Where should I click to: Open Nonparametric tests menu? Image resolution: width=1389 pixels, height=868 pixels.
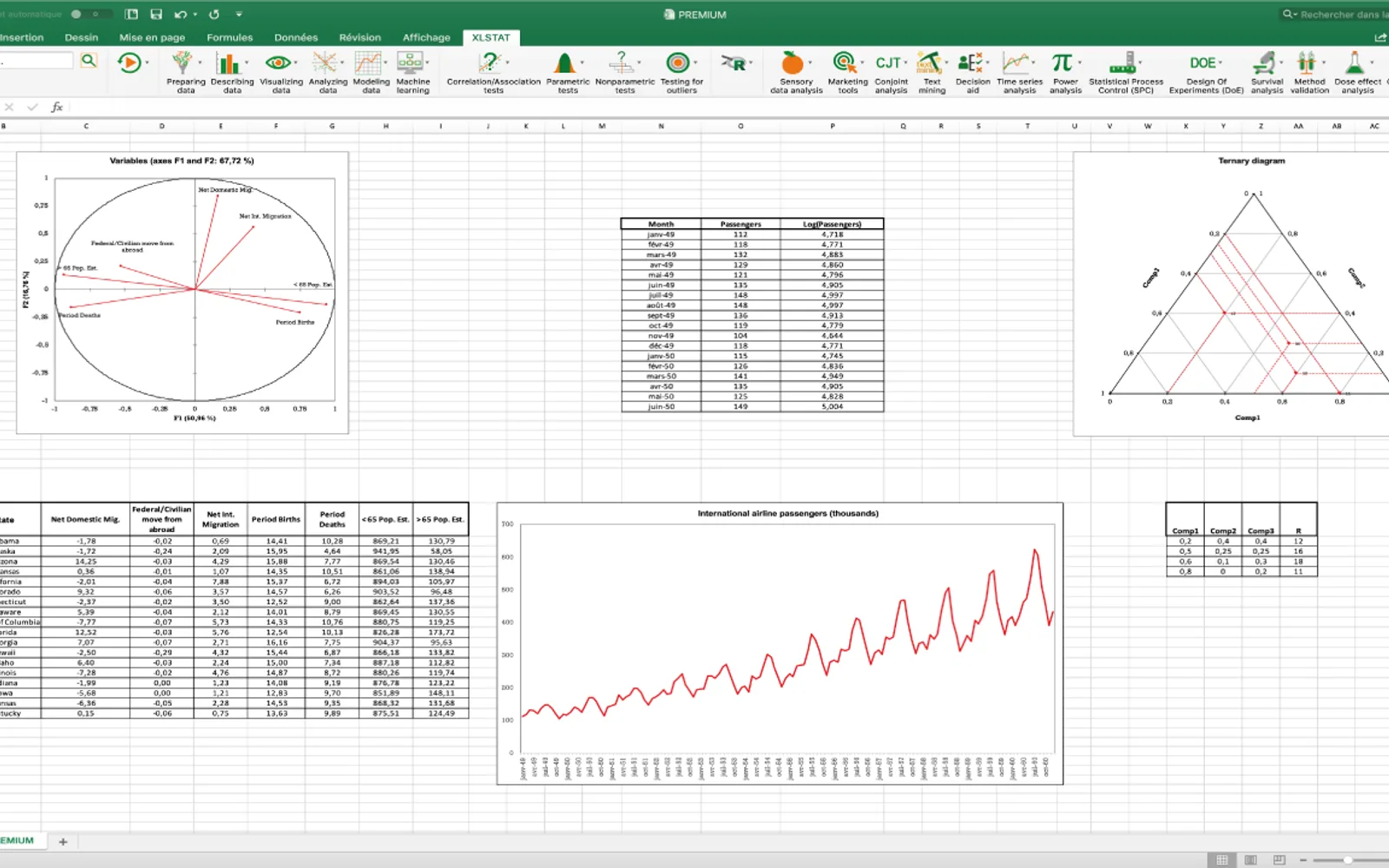click(x=624, y=72)
